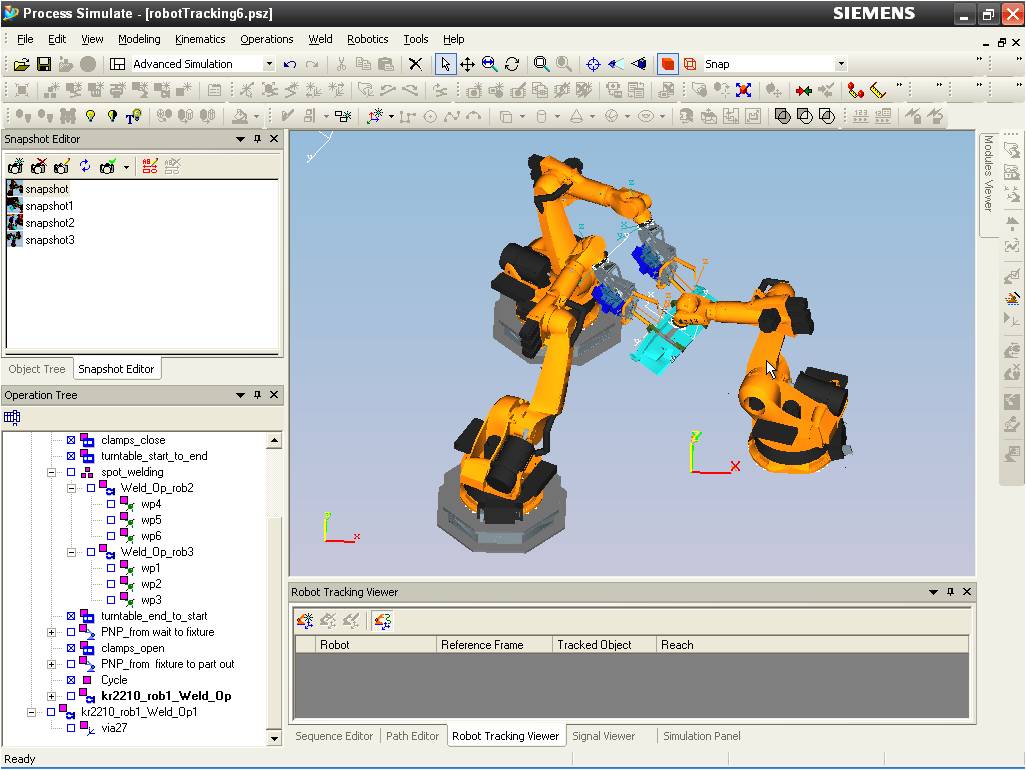Click the blue crosshair view center icon
The image size is (1026, 770).
(593, 64)
